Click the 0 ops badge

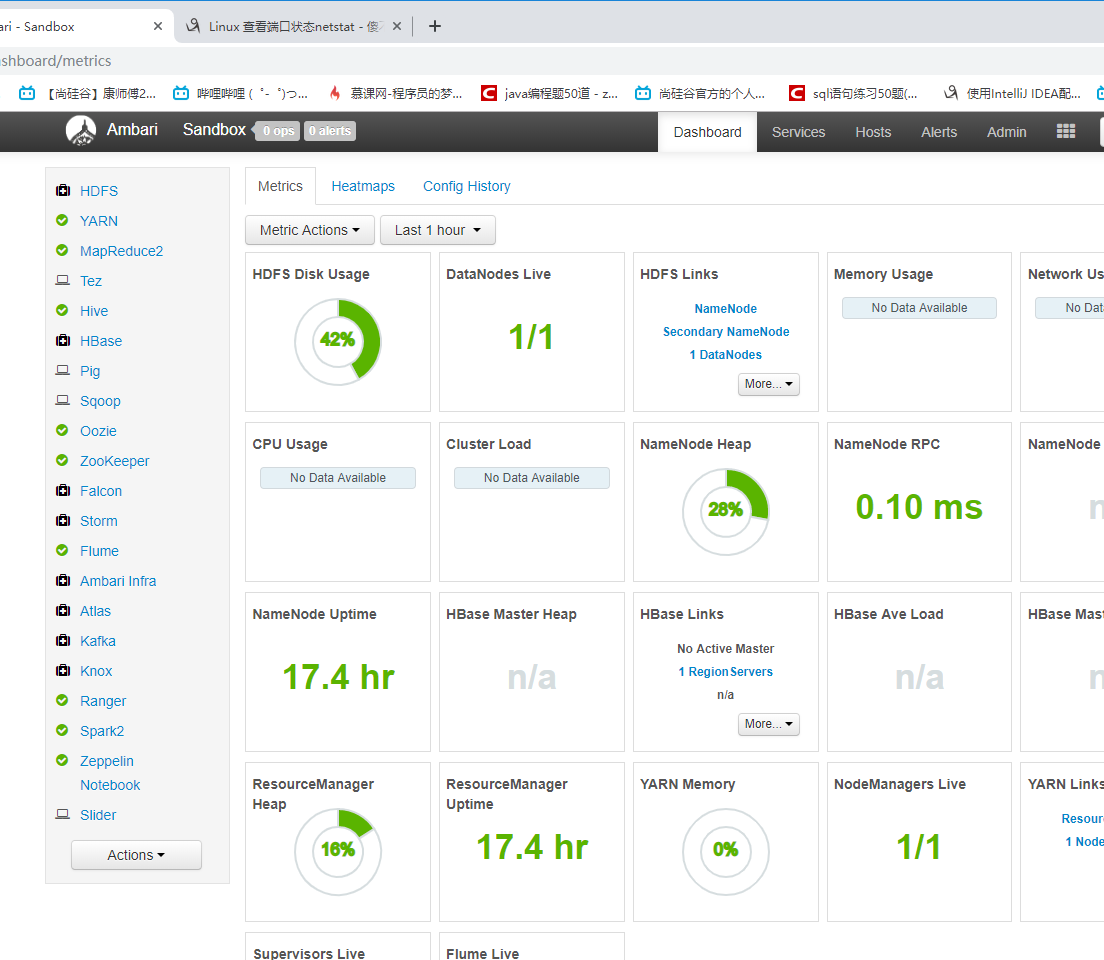coord(278,131)
